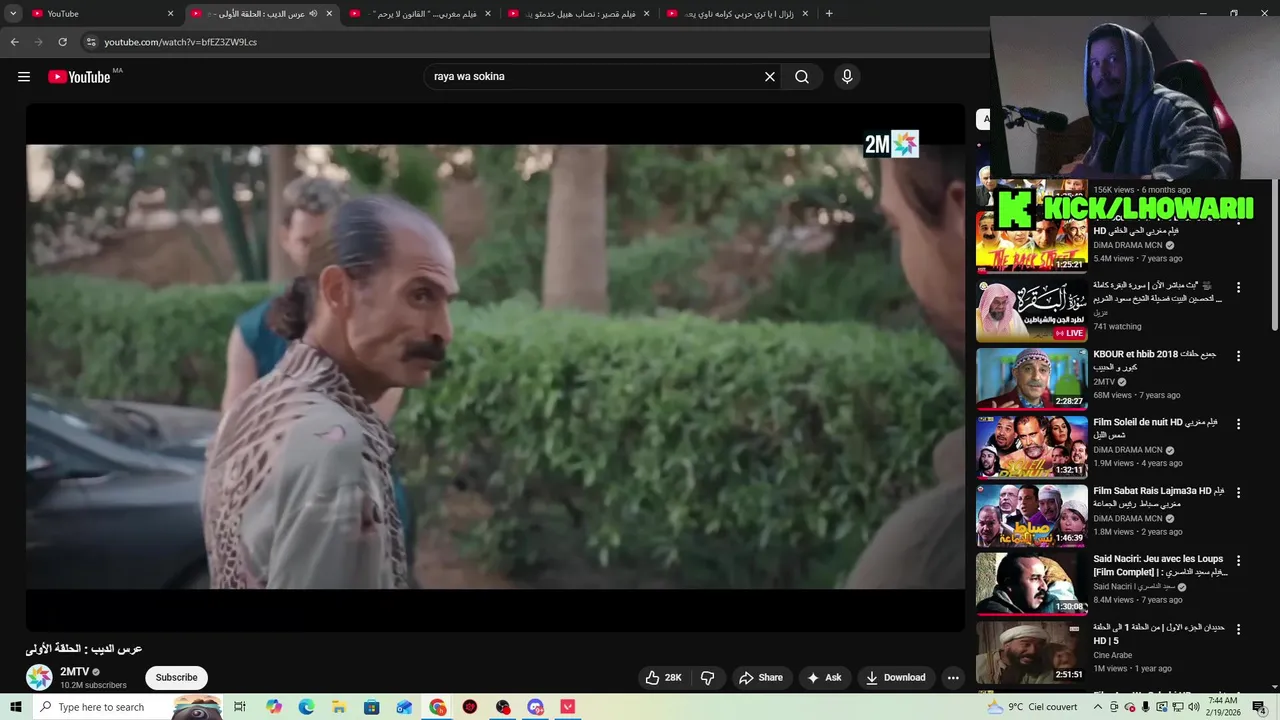1280x720 pixels.
Task: View site information icon in address bar
Action: tap(91, 42)
